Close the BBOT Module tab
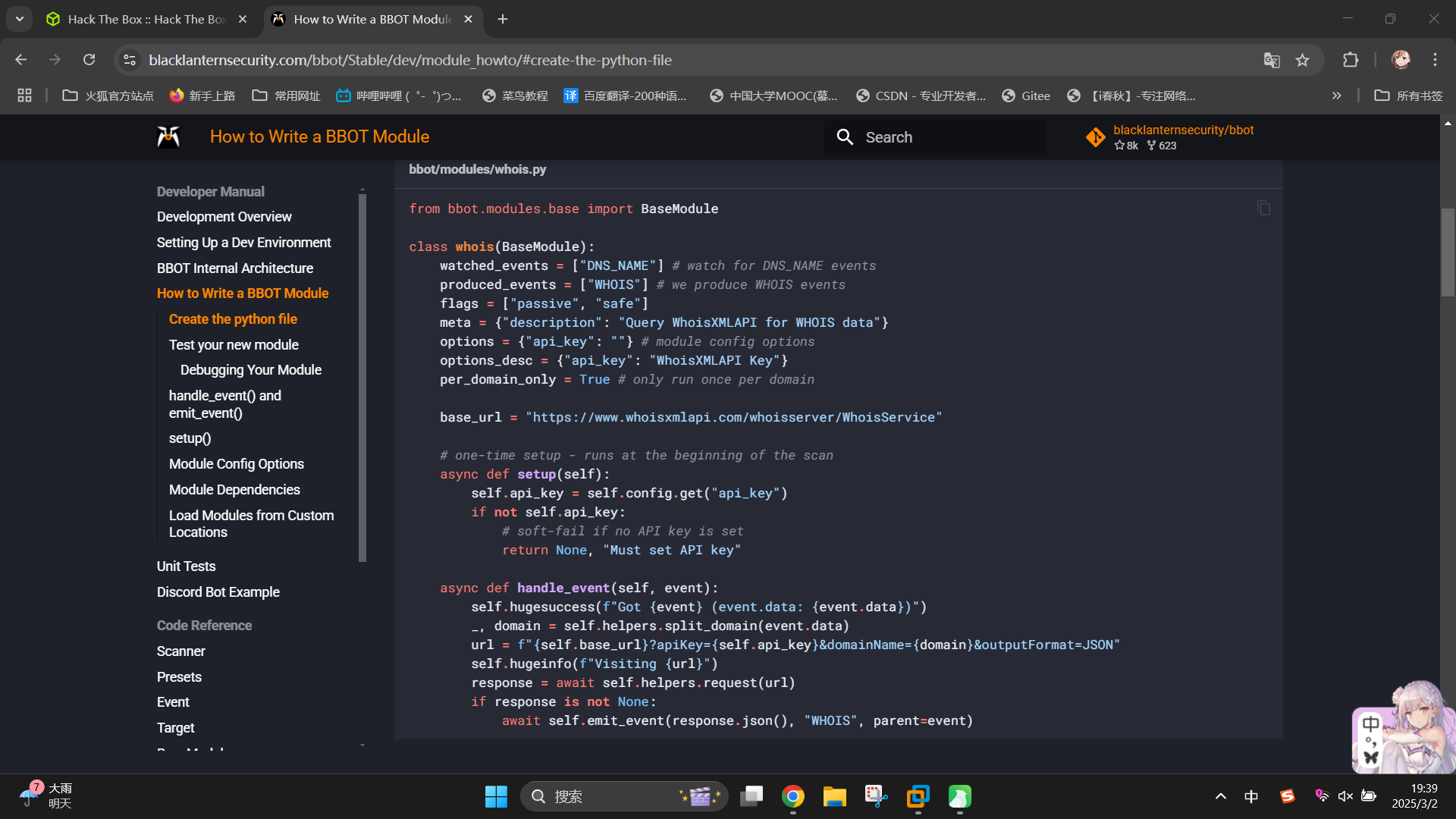 click(468, 19)
